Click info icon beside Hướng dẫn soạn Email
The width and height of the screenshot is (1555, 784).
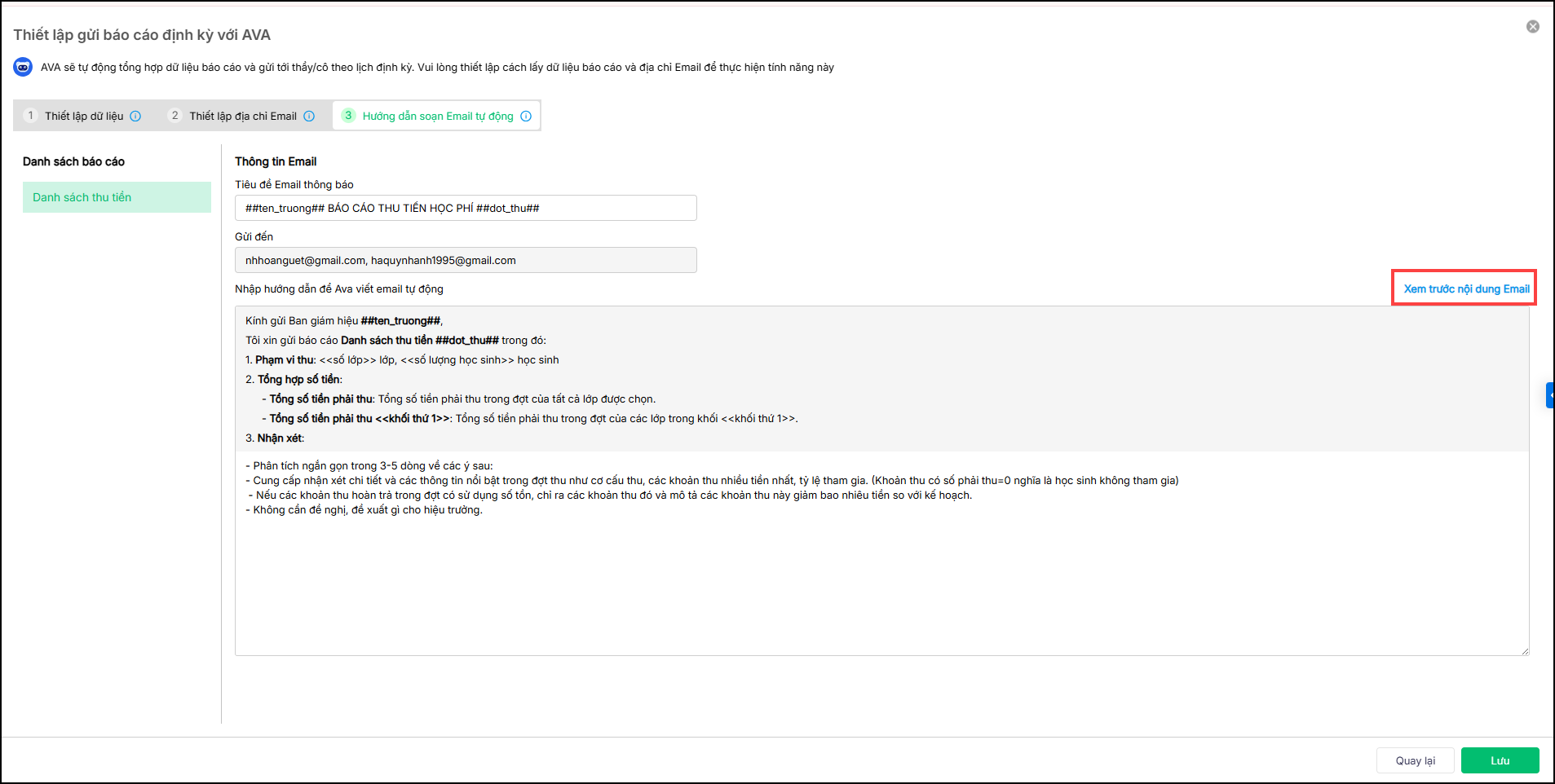(x=526, y=117)
